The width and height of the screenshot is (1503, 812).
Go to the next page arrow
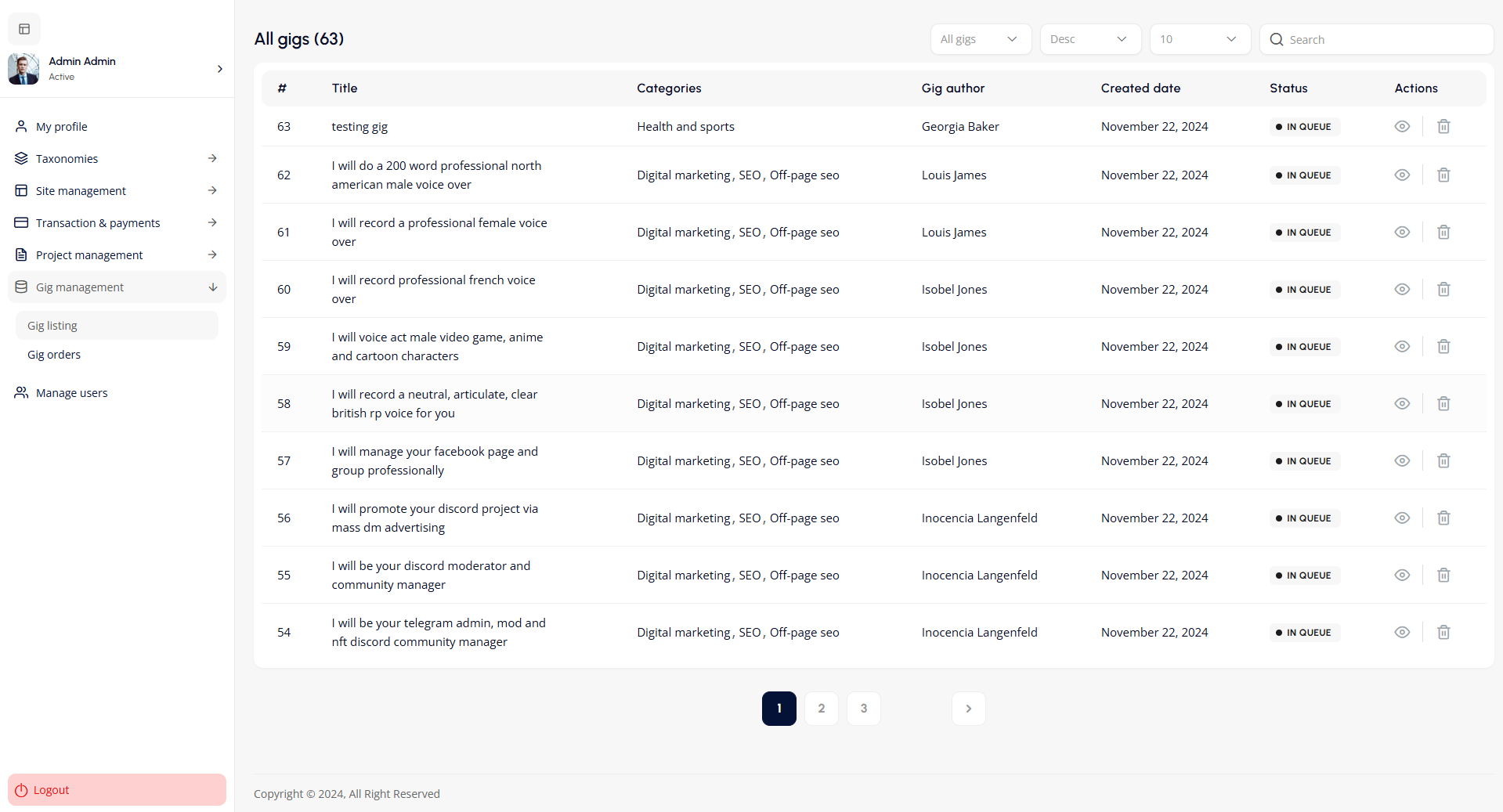(x=968, y=708)
